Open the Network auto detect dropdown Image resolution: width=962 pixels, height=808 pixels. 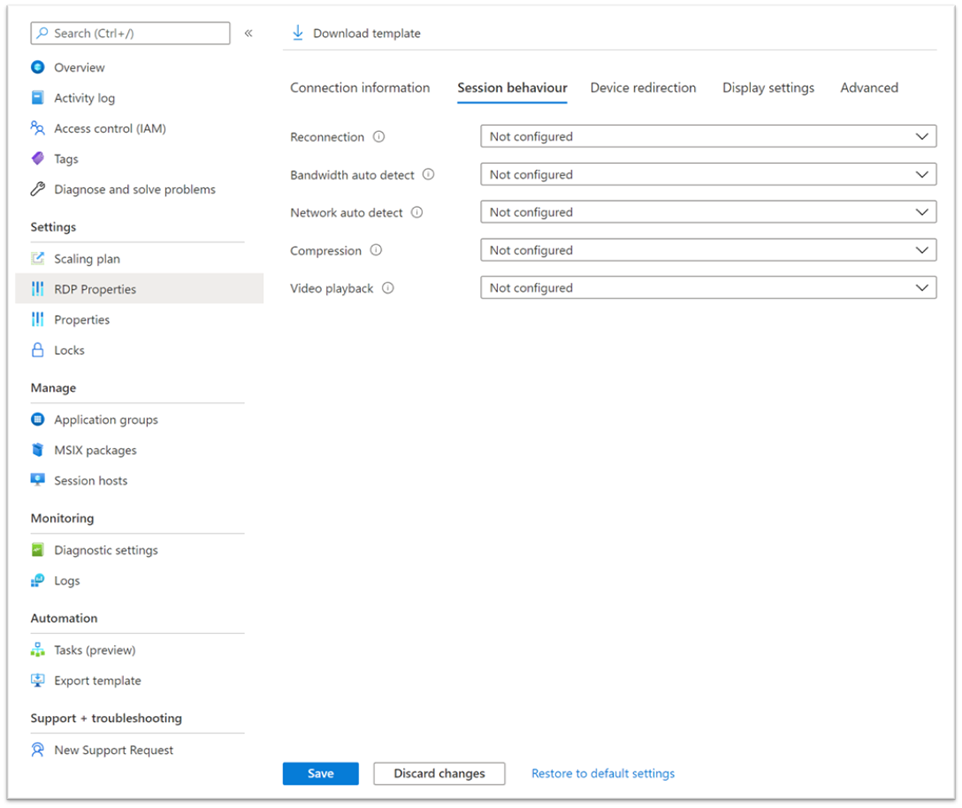coord(708,212)
